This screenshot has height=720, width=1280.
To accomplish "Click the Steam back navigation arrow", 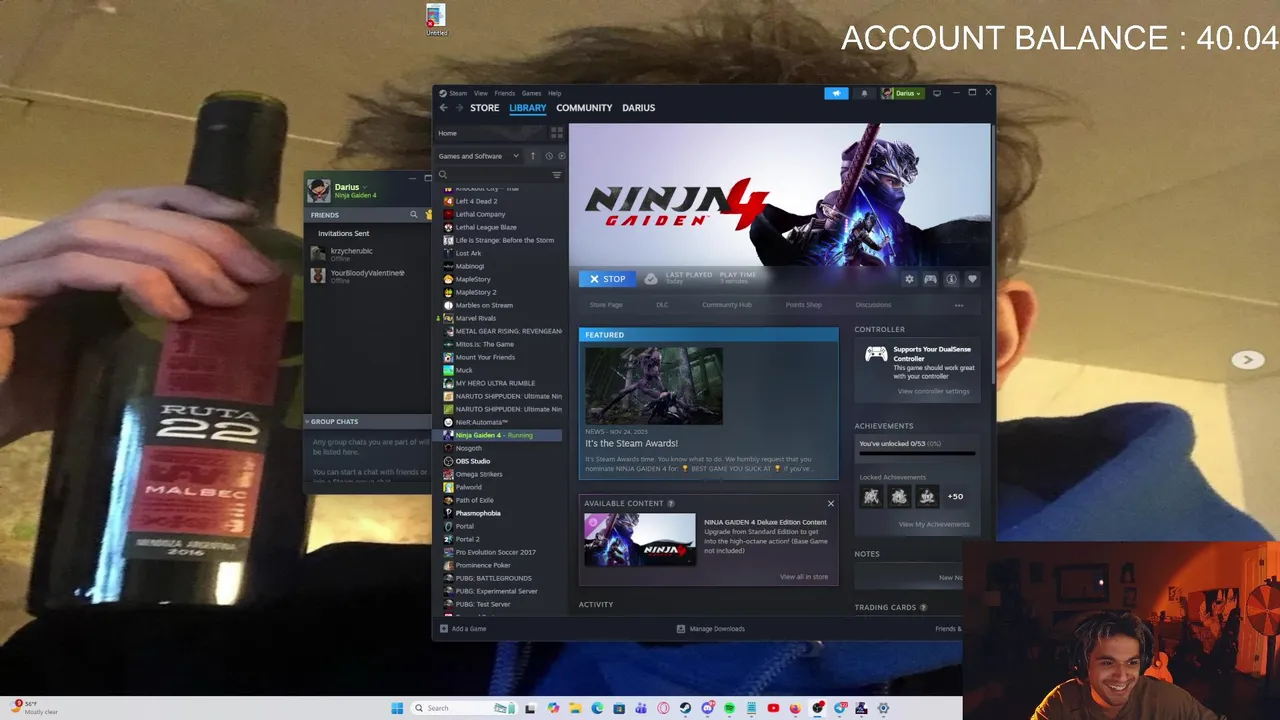I will click(443, 108).
